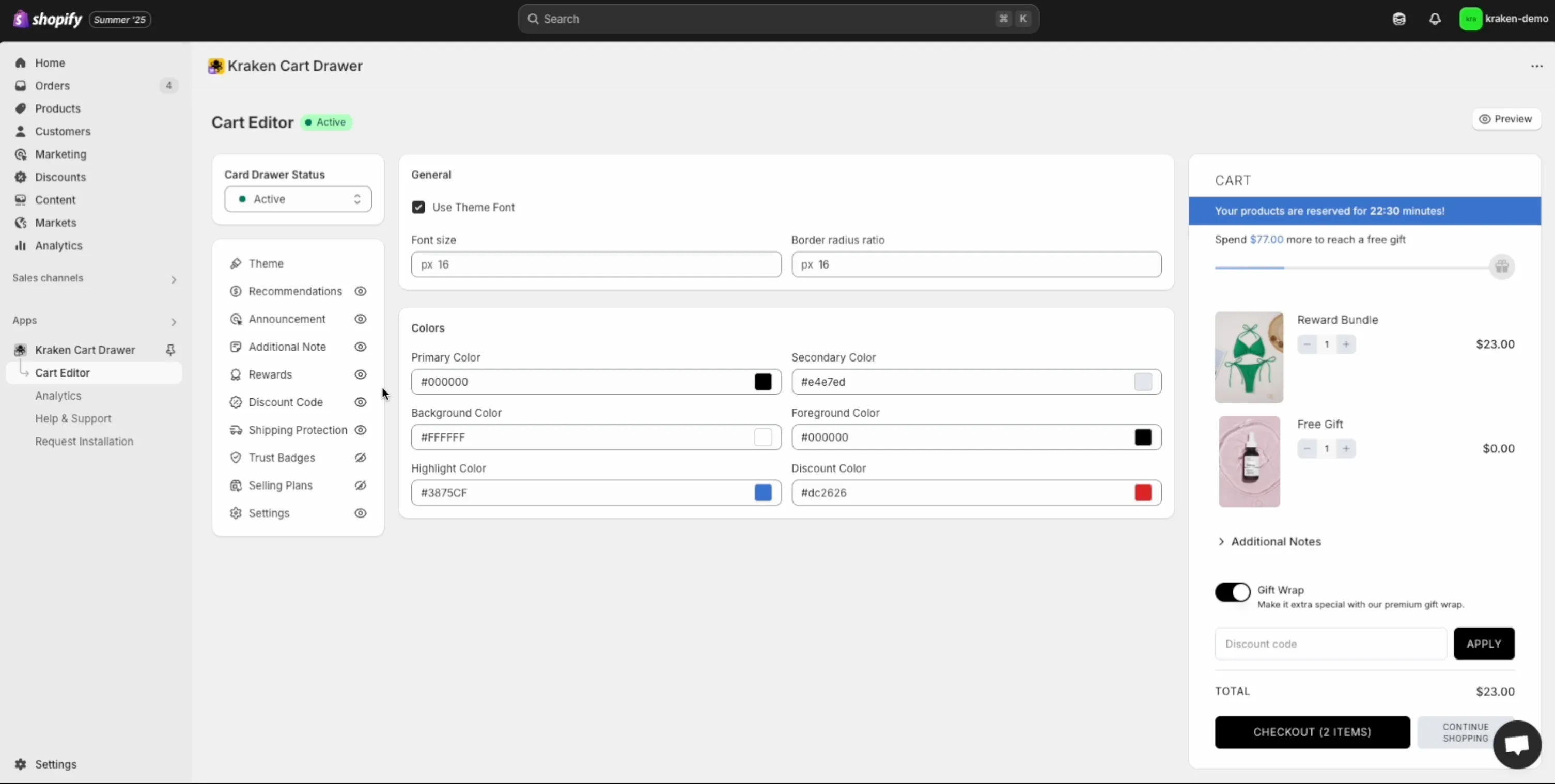Open the Rewards editor section
This screenshot has width=1555, height=784.
click(270, 375)
